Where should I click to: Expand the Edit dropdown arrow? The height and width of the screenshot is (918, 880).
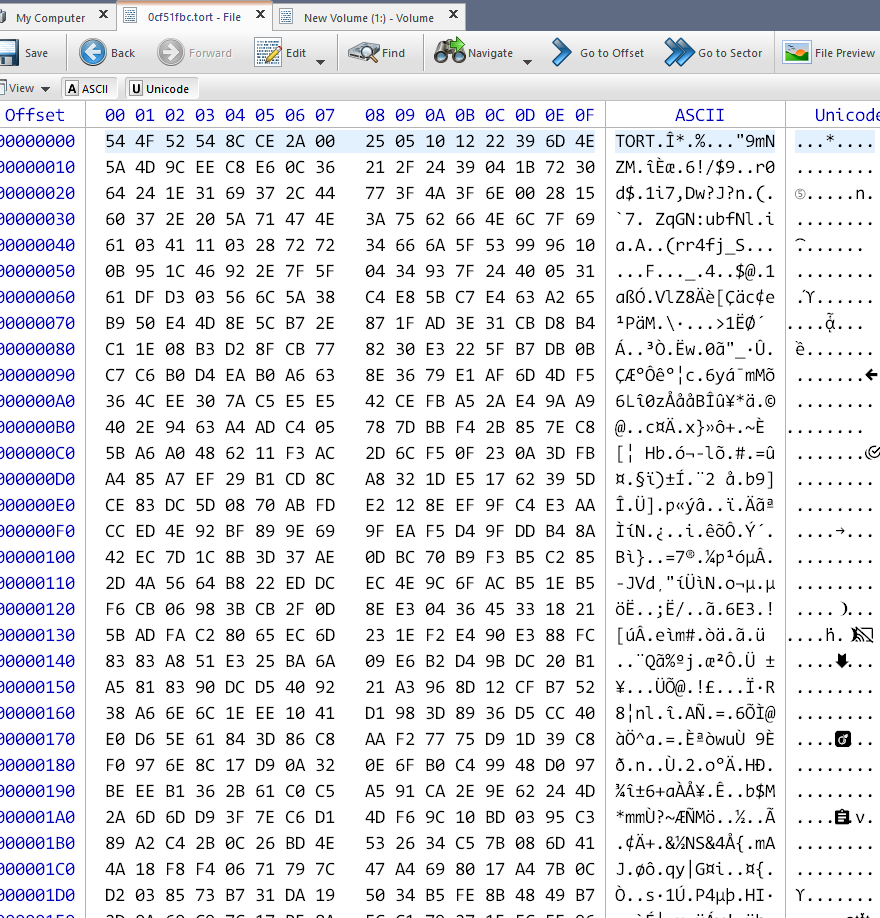point(319,60)
